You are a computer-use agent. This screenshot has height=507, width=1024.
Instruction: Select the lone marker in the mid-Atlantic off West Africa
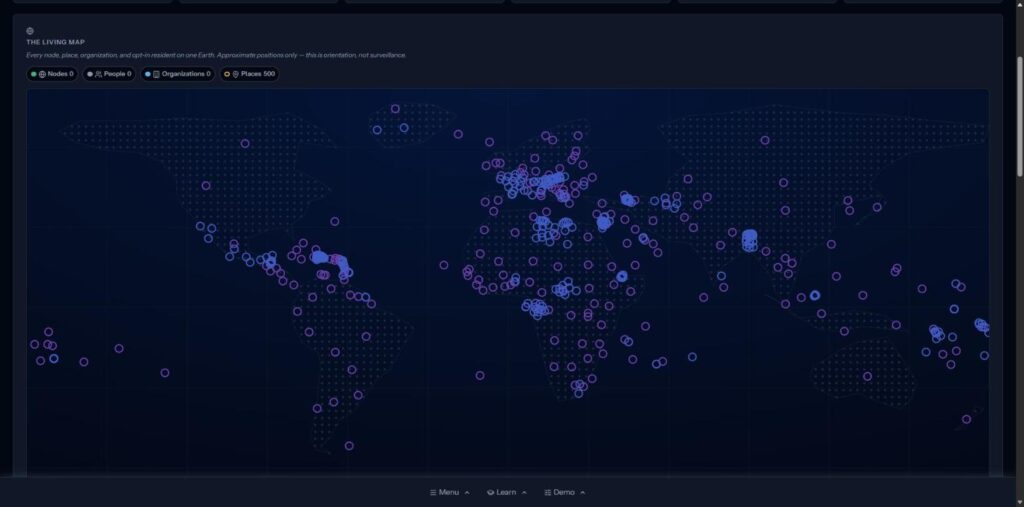coord(444,265)
